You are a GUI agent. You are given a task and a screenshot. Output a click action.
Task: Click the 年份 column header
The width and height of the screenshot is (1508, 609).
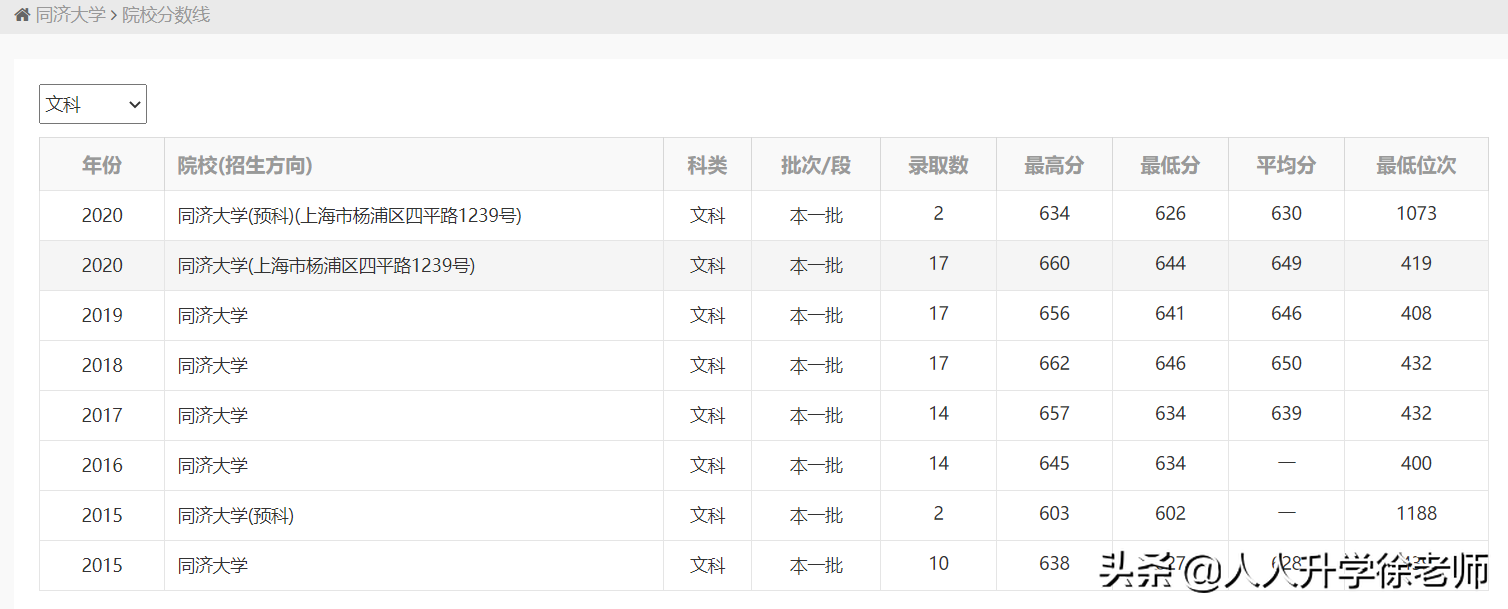coord(102,165)
